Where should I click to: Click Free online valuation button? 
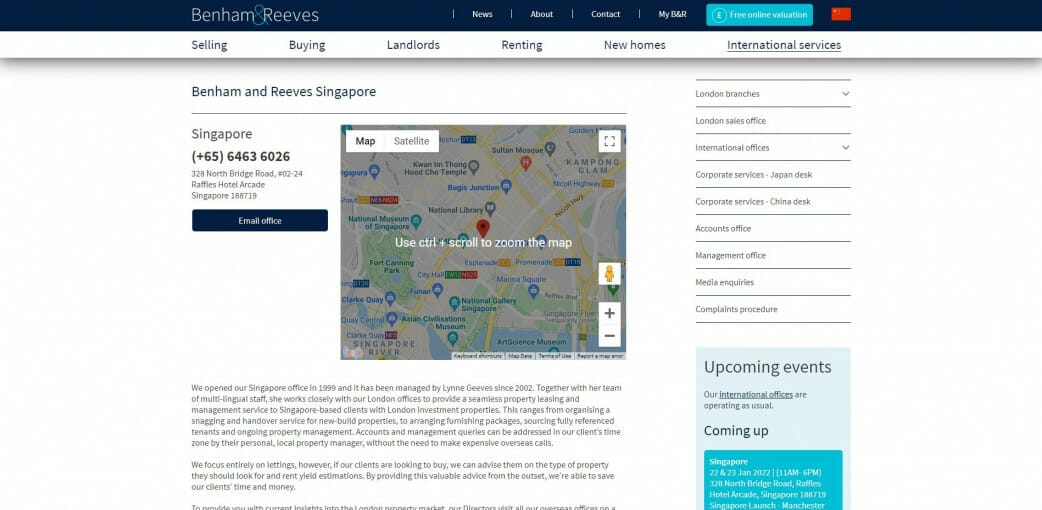coord(760,15)
